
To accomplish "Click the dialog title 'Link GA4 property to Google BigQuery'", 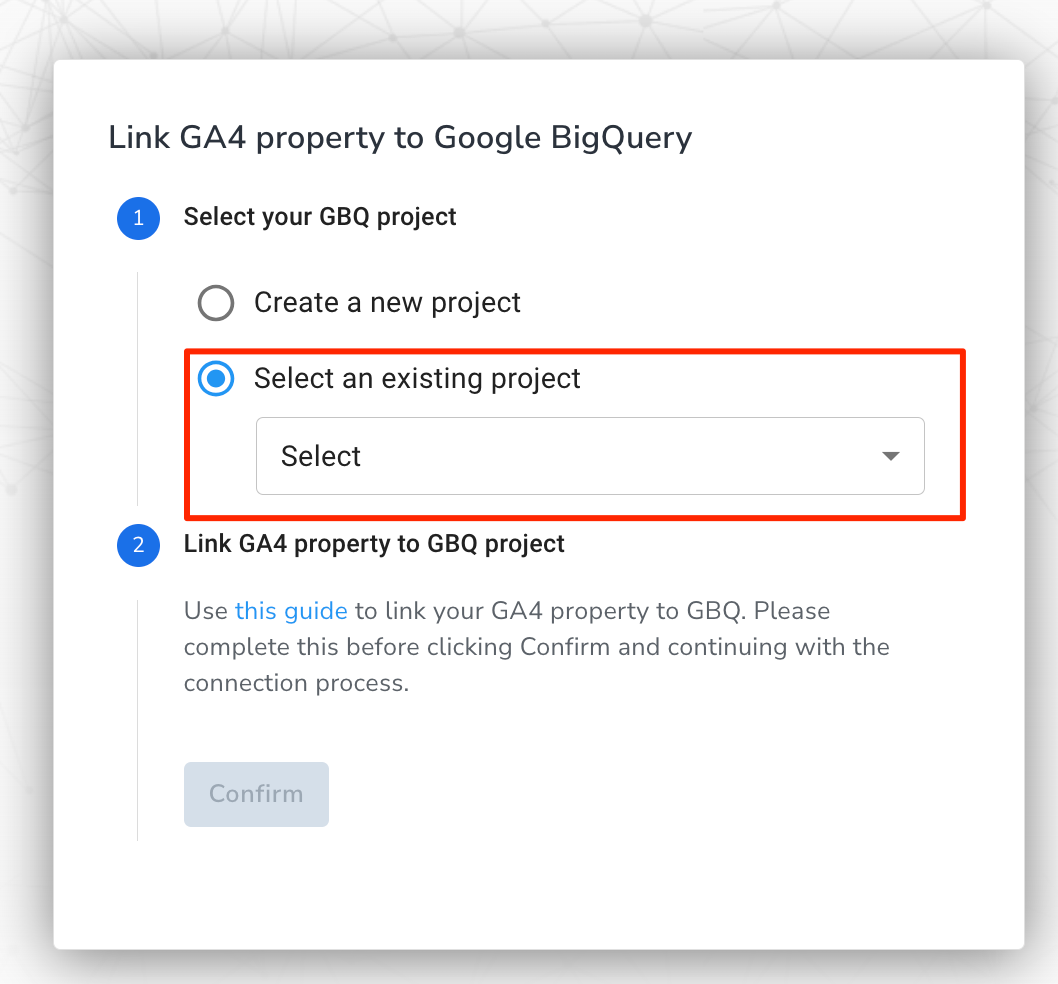I will point(400,137).
